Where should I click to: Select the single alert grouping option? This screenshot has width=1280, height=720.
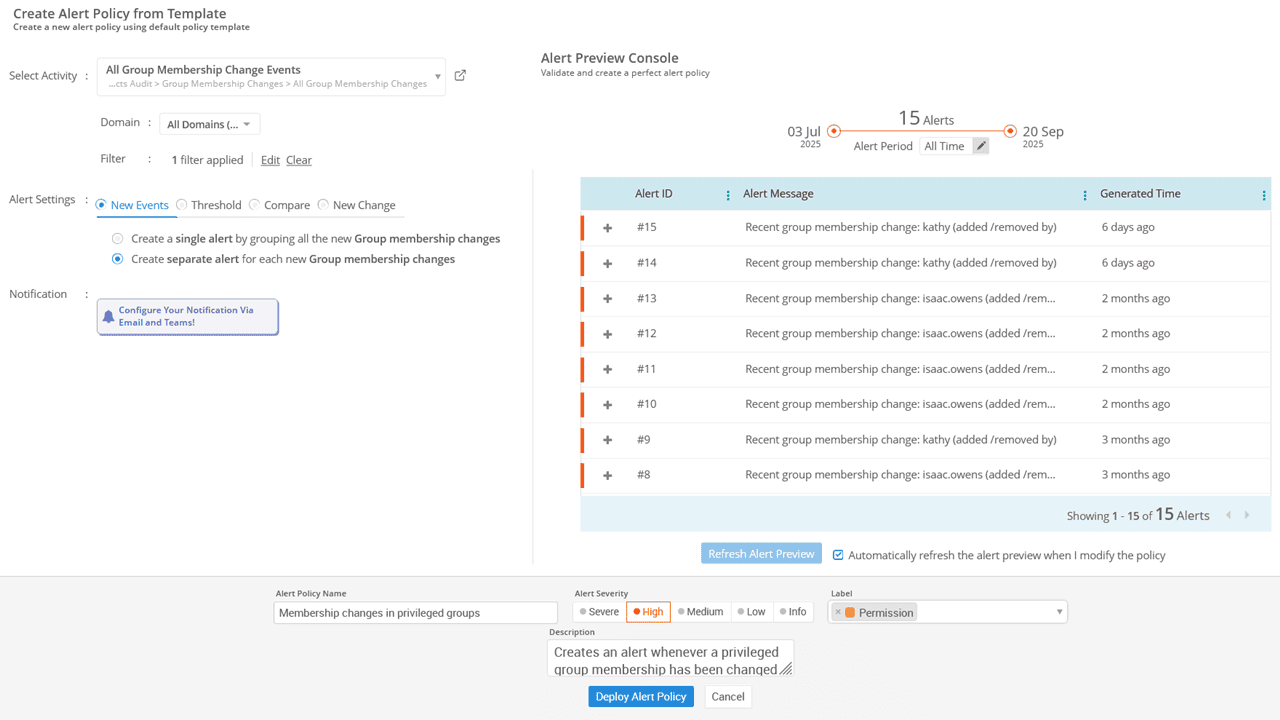click(117, 238)
